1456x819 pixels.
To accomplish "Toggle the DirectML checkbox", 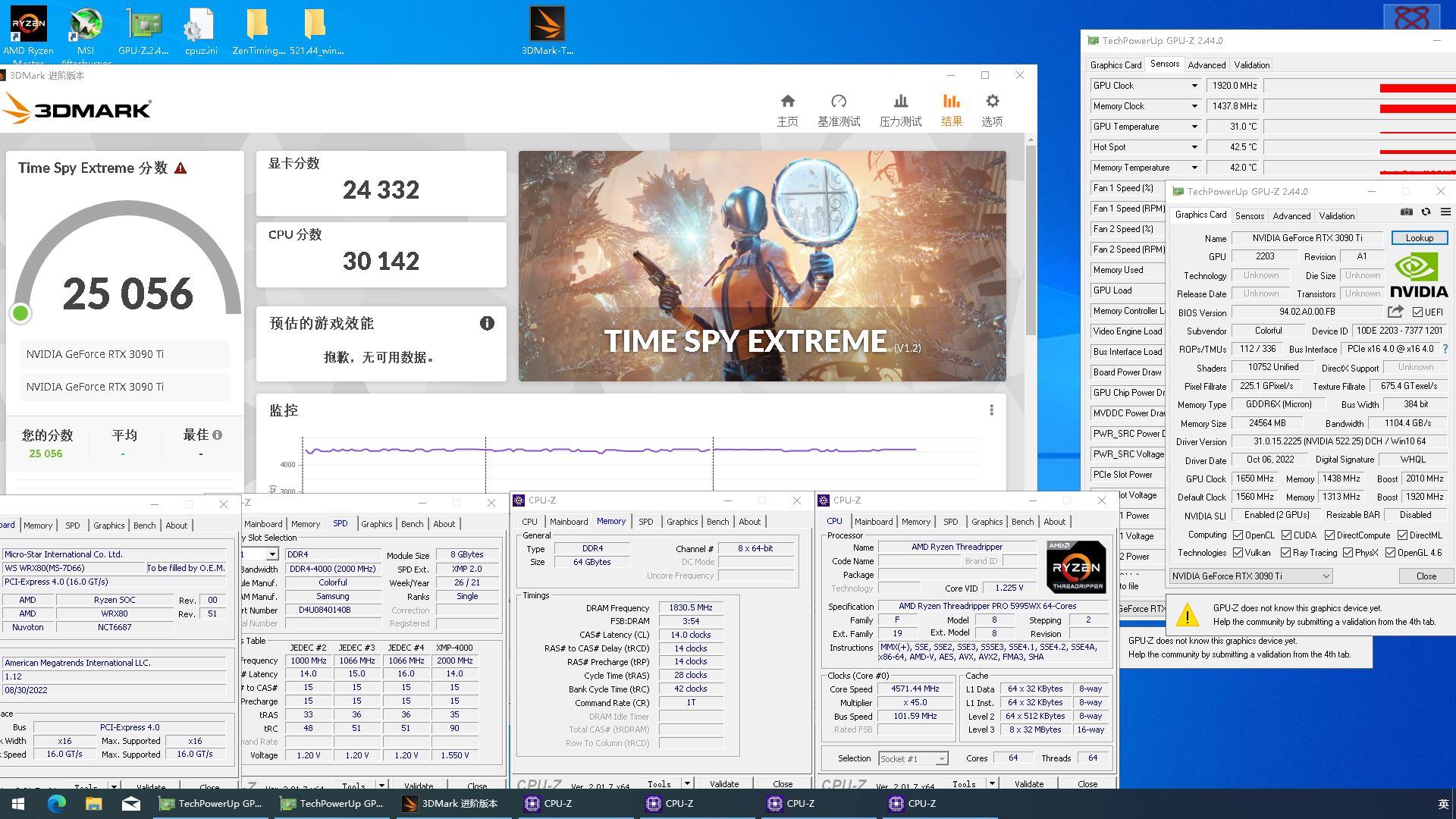I will [x=1402, y=535].
